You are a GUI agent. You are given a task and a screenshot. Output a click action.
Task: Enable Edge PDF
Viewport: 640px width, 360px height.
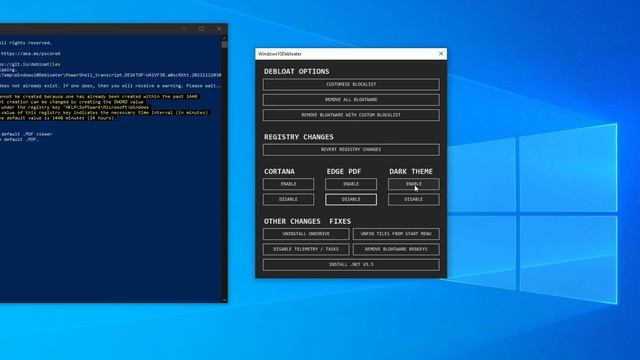351,184
